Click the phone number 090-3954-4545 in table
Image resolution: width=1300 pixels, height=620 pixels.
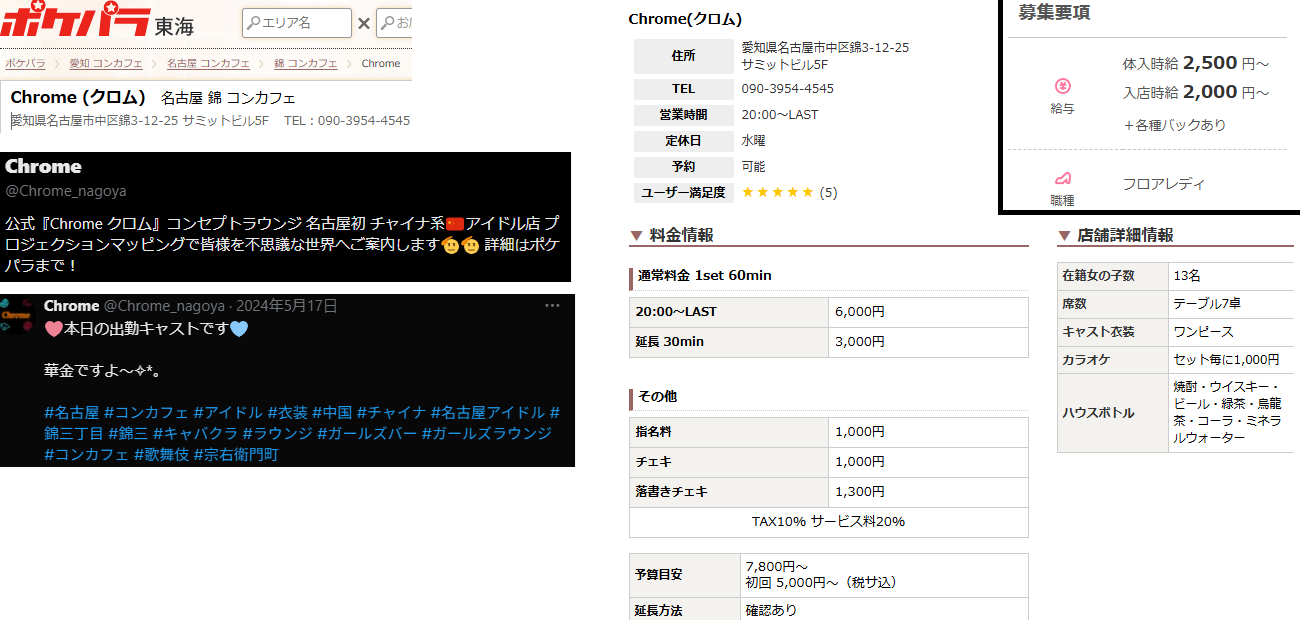[x=787, y=89]
